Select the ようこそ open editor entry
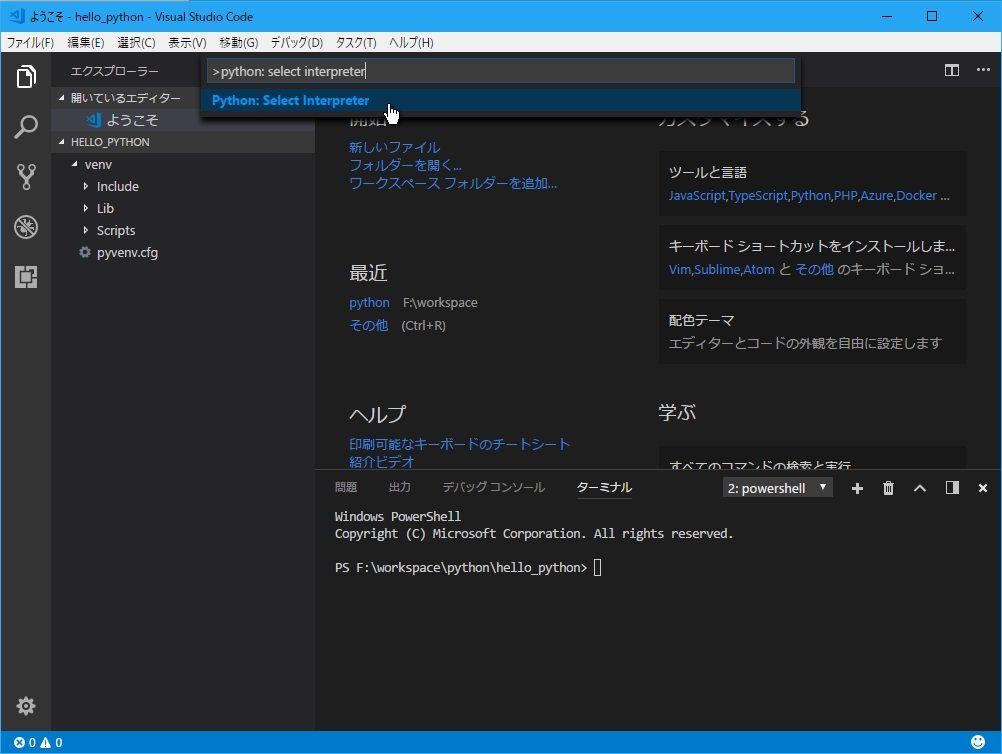1002x754 pixels. pos(183,120)
